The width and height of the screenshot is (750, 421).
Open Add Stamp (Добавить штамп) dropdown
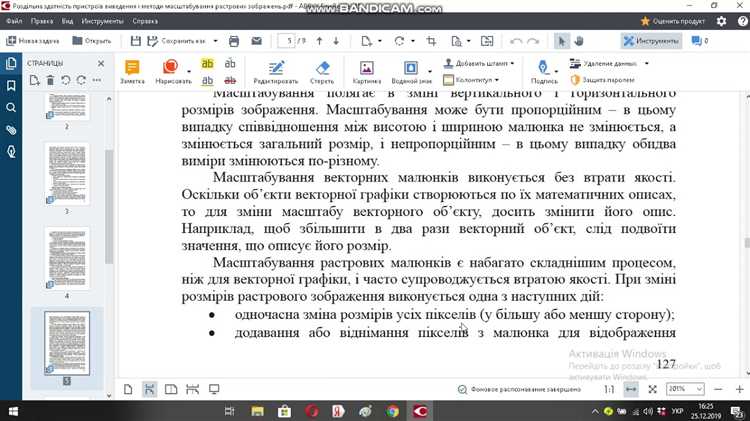click(x=479, y=63)
